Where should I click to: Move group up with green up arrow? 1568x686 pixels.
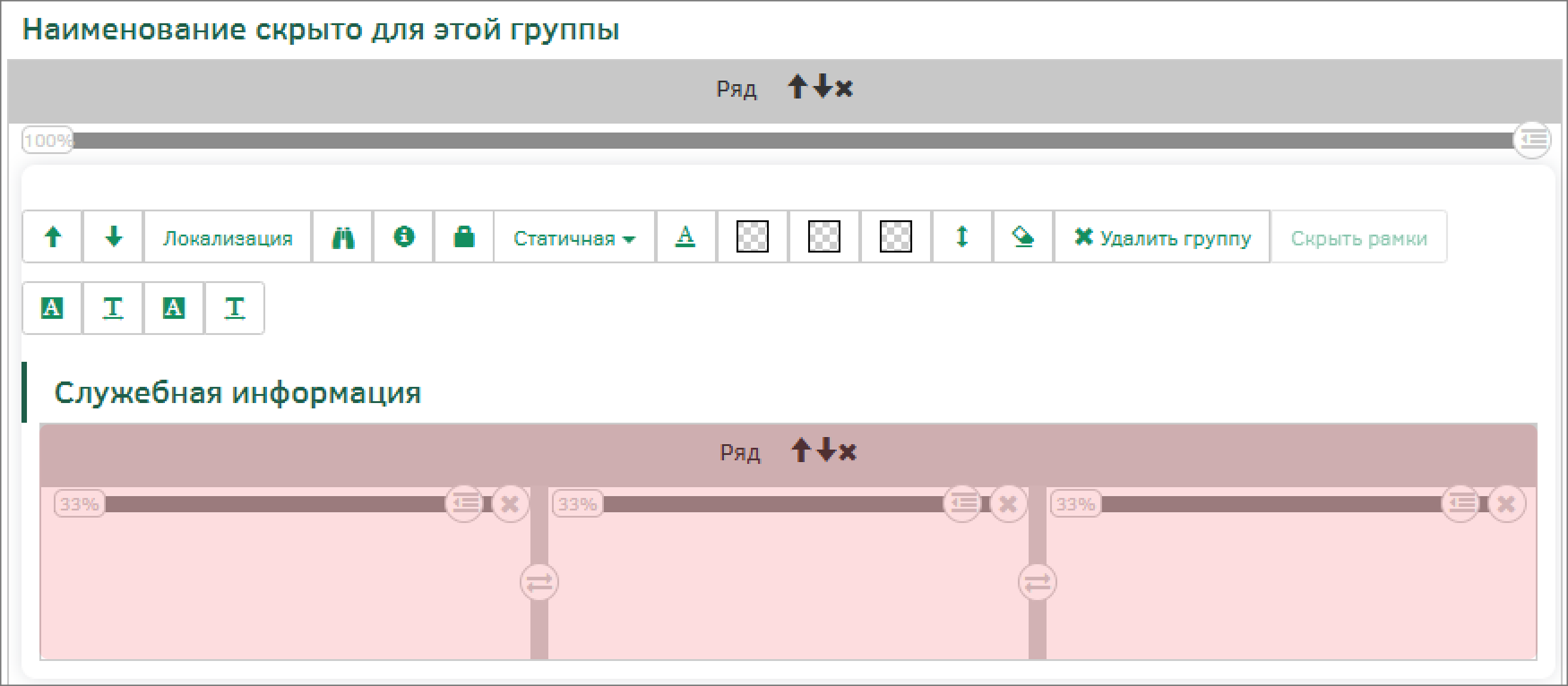click(53, 237)
